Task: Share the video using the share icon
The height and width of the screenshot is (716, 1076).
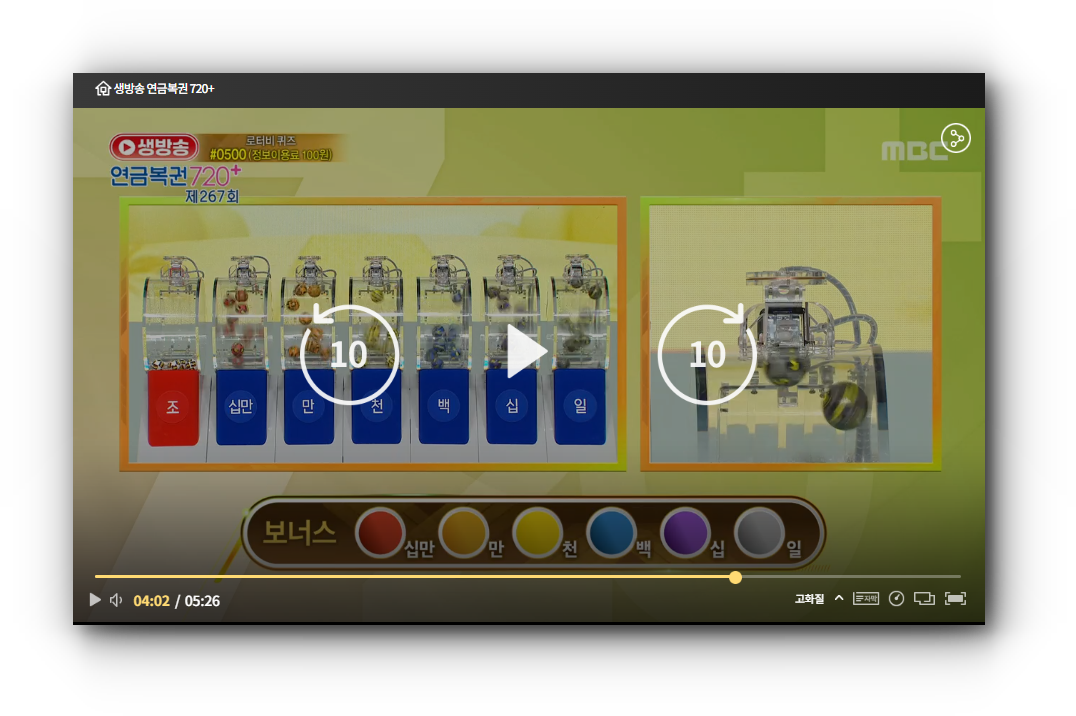Action: [955, 139]
